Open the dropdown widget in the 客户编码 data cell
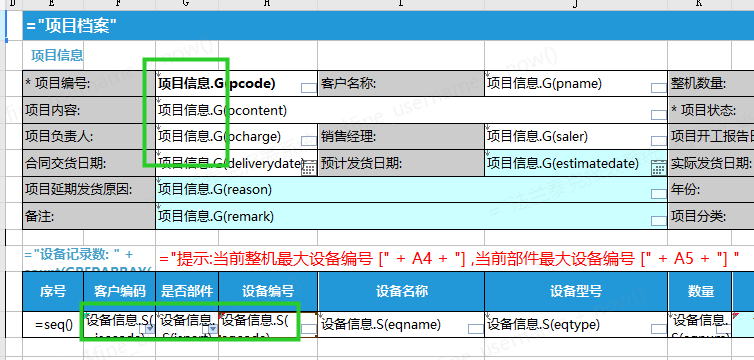The height and width of the screenshot is (360, 754). click(149, 328)
